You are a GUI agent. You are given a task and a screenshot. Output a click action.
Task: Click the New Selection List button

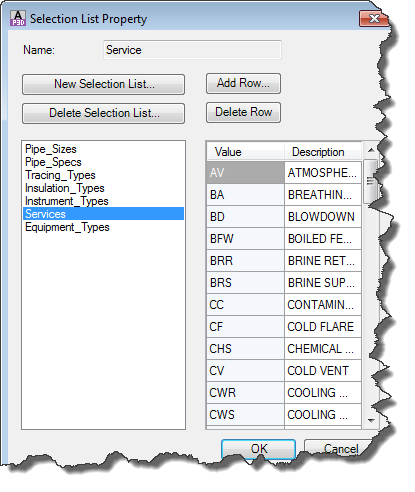pyautogui.click(x=103, y=84)
